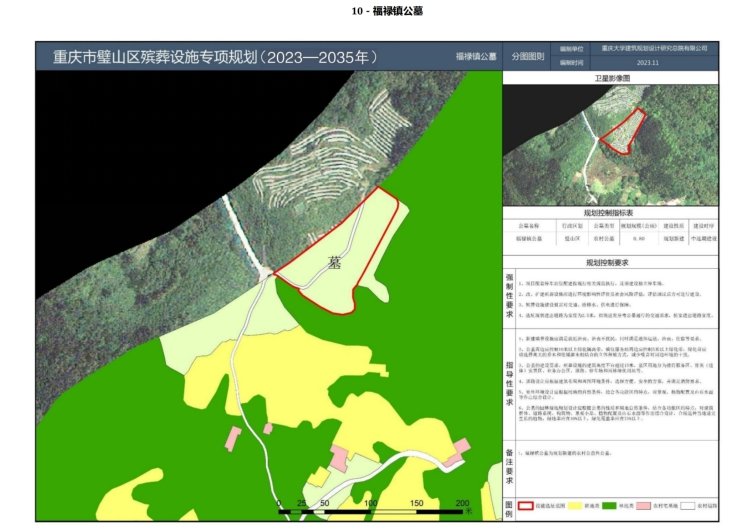Click the "规划控制要求" heading
Viewport: 756px width, 530px height.
(607, 263)
